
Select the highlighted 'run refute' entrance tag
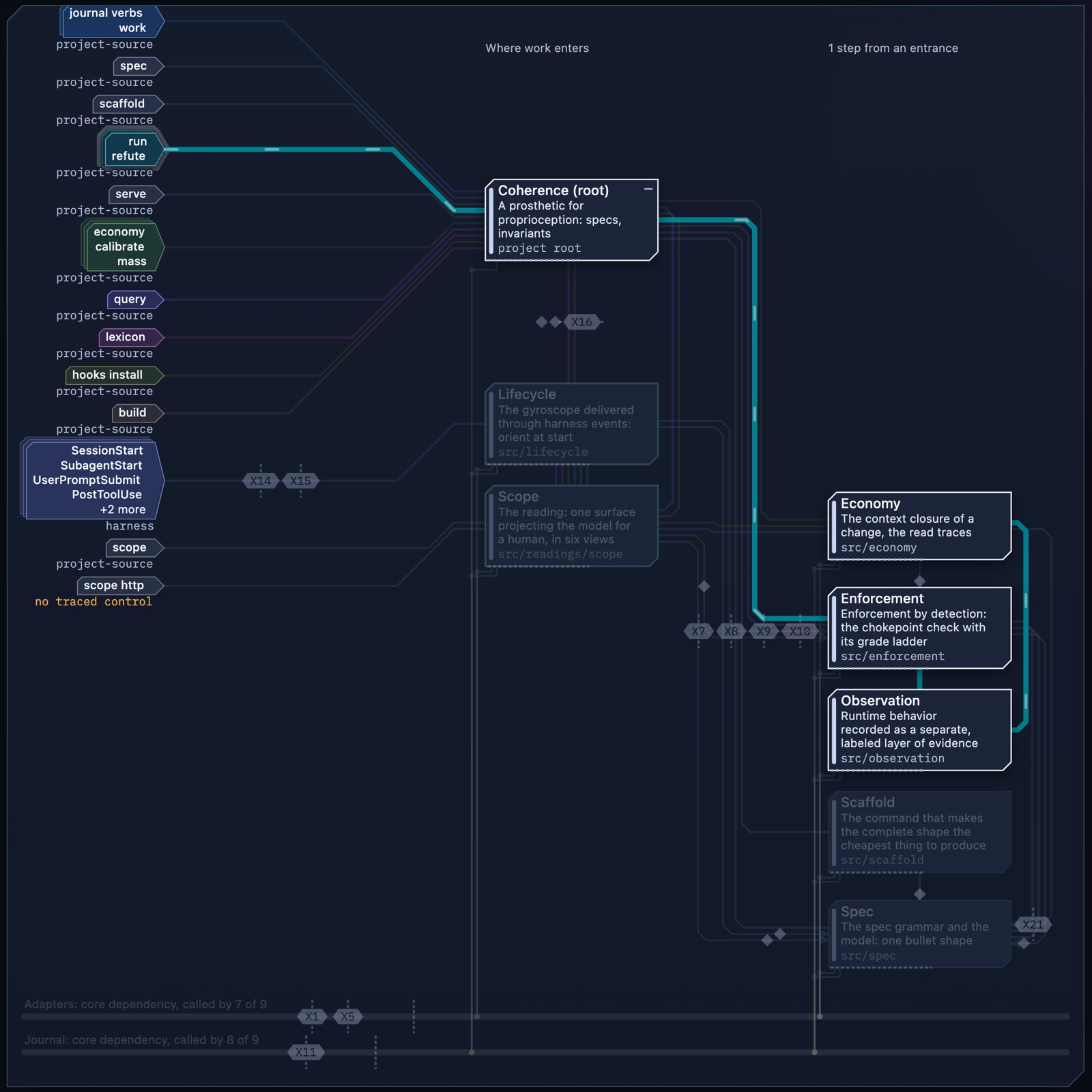[133, 149]
